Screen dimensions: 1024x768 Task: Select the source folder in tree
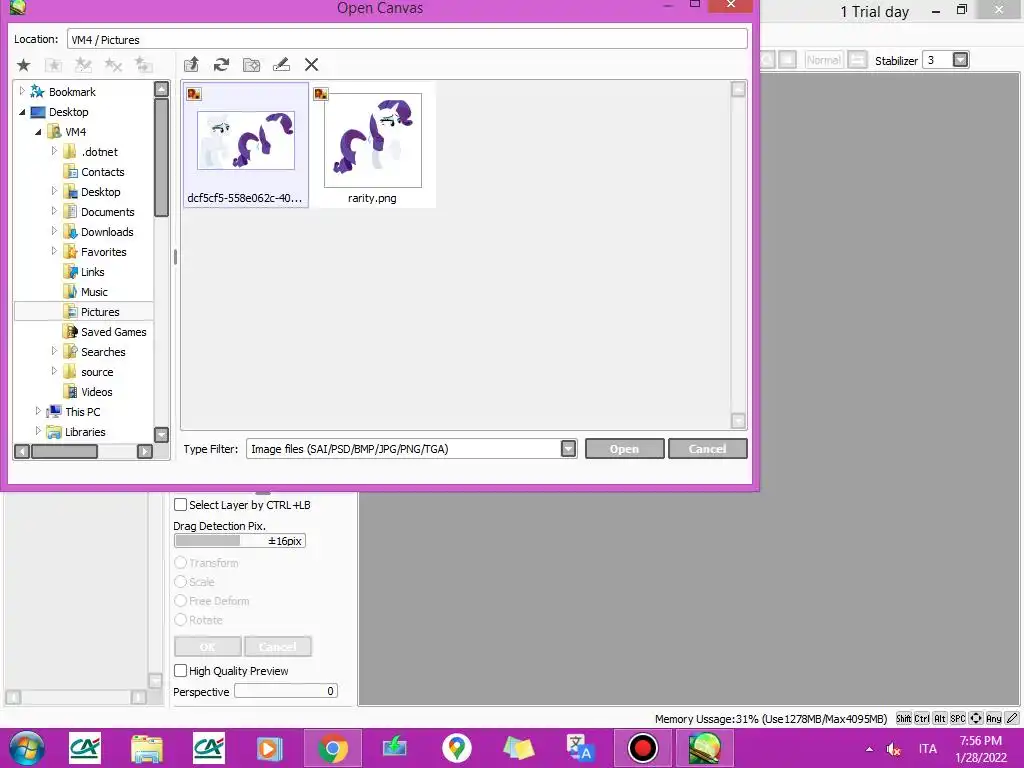(x=97, y=372)
